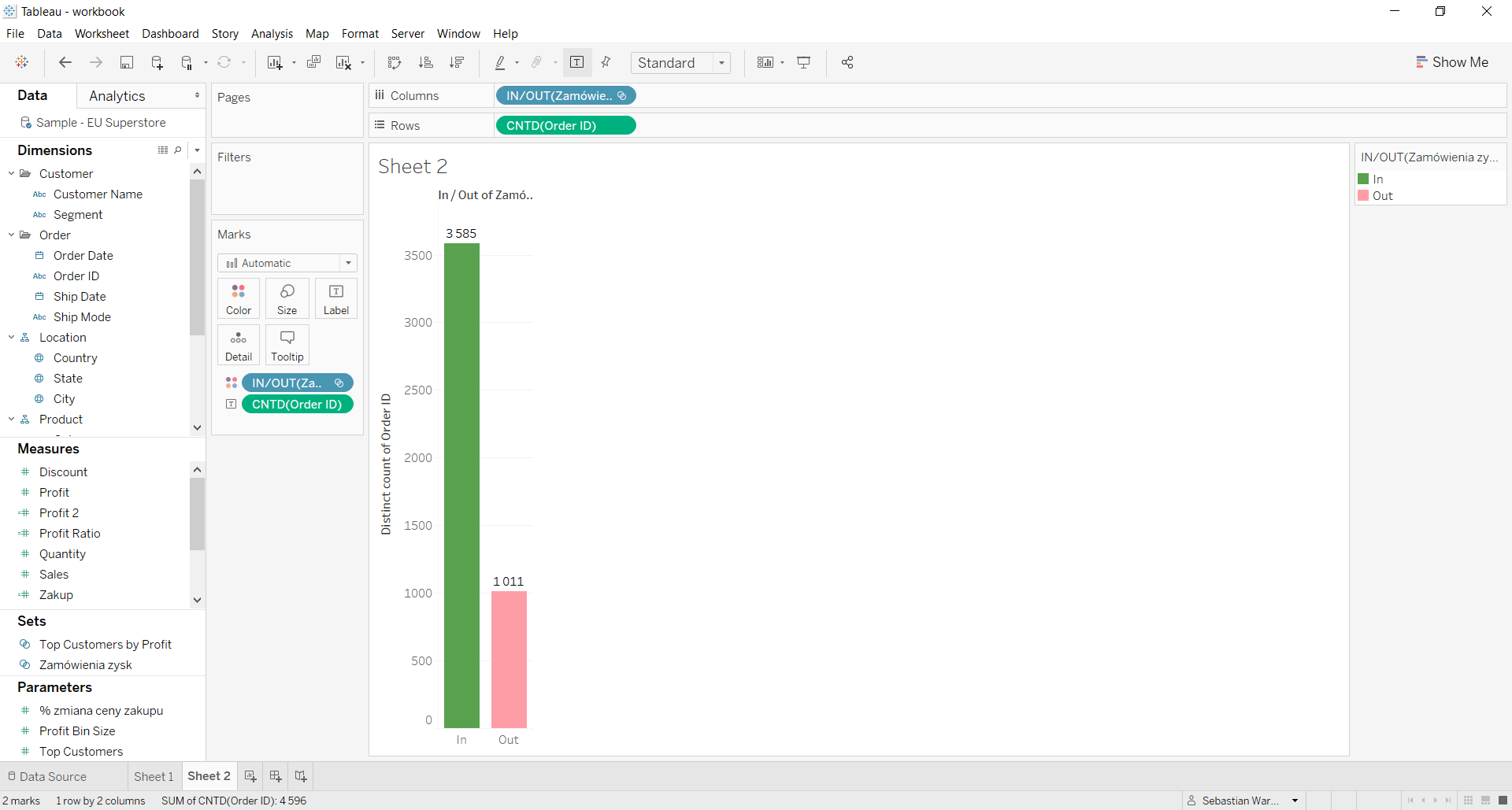Viewport: 1512px width, 810px height.
Task: Switch to the Sheet 1 tab
Action: click(154, 776)
